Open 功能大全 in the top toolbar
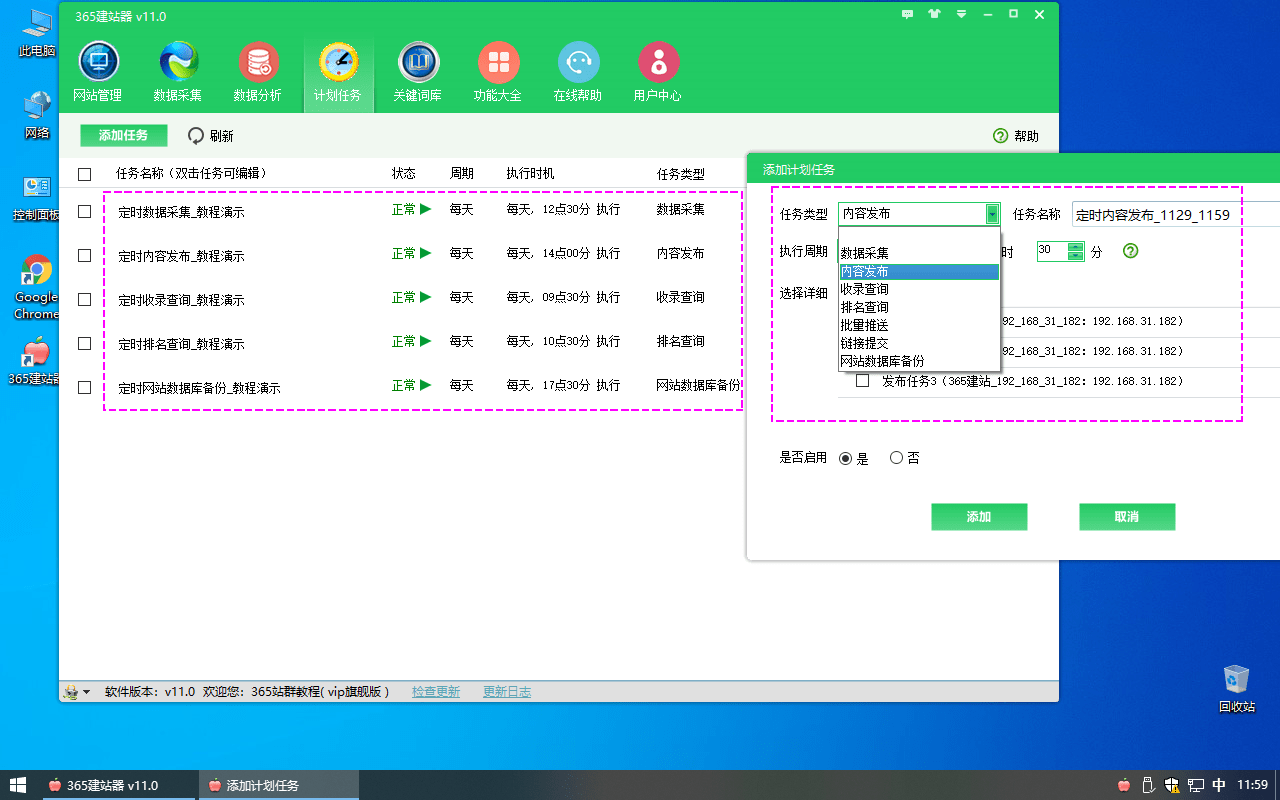 (x=498, y=73)
